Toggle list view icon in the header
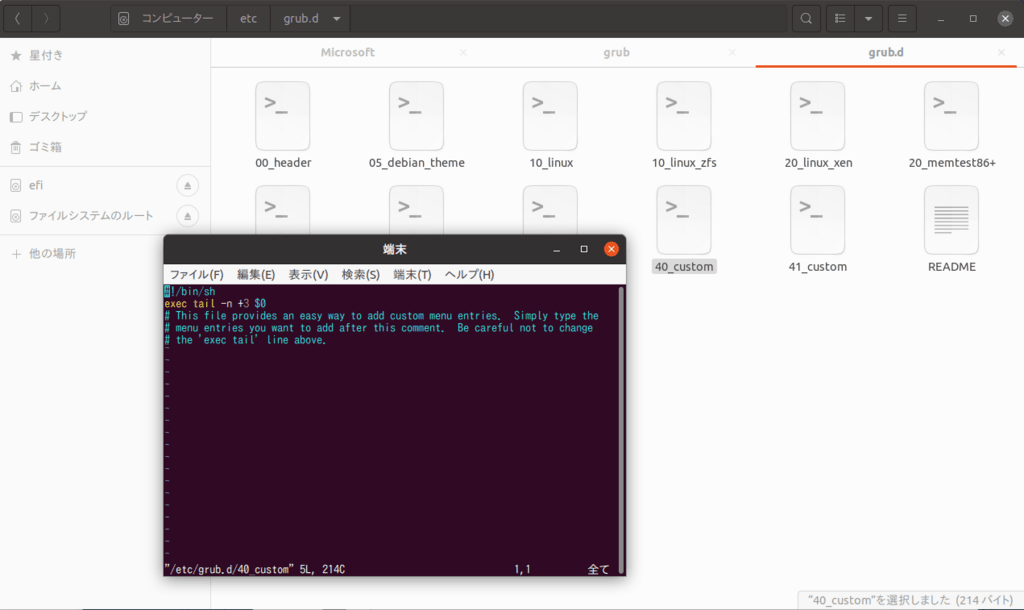This screenshot has height=610, width=1024. pyautogui.click(x=840, y=18)
